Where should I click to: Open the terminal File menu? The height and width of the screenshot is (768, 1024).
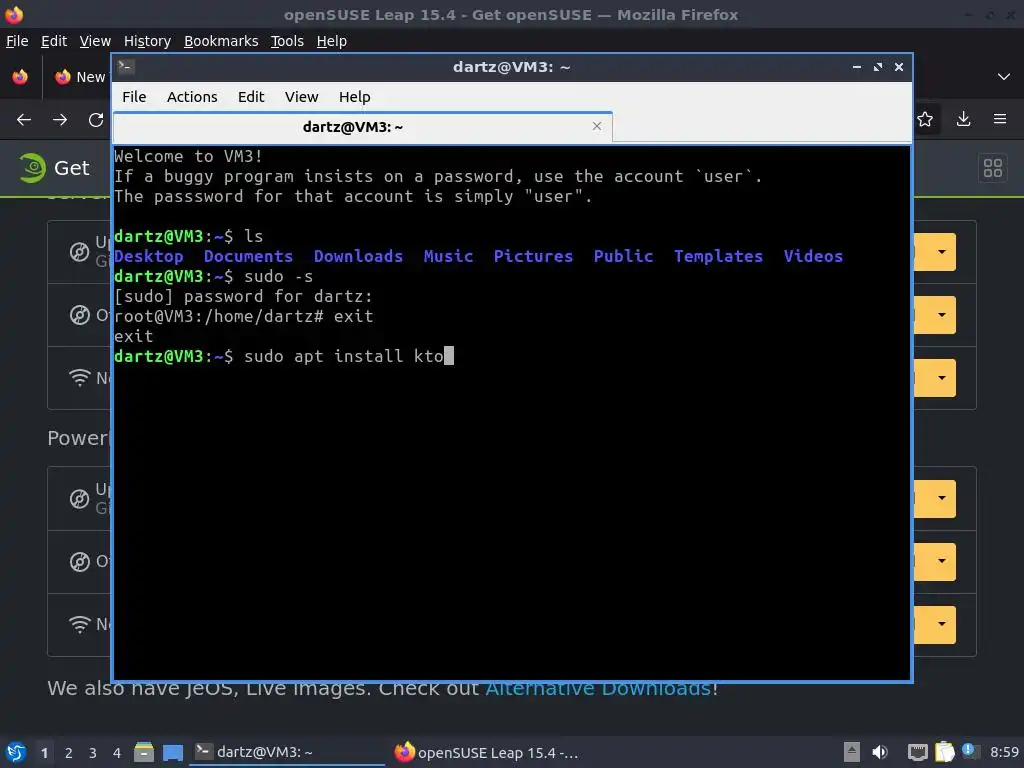click(134, 97)
